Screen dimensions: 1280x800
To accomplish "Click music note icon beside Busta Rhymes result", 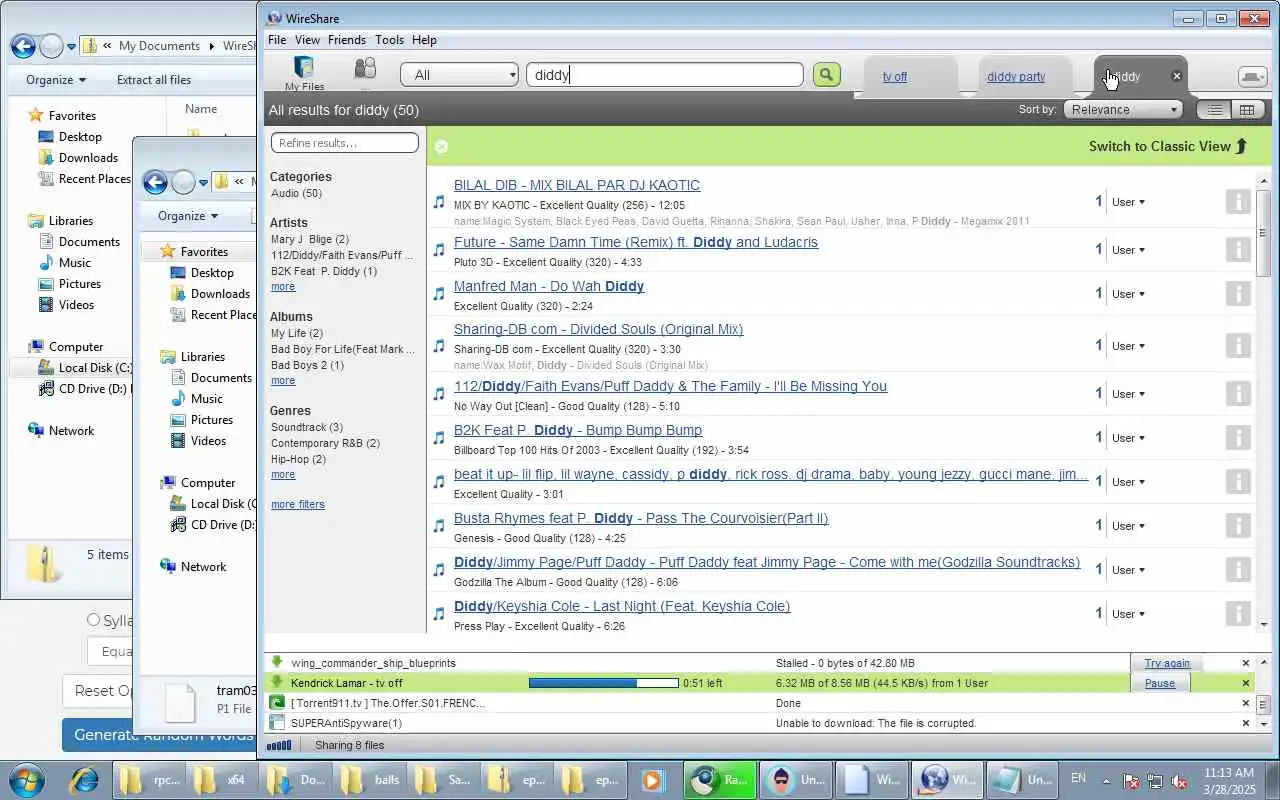I will [439, 526].
